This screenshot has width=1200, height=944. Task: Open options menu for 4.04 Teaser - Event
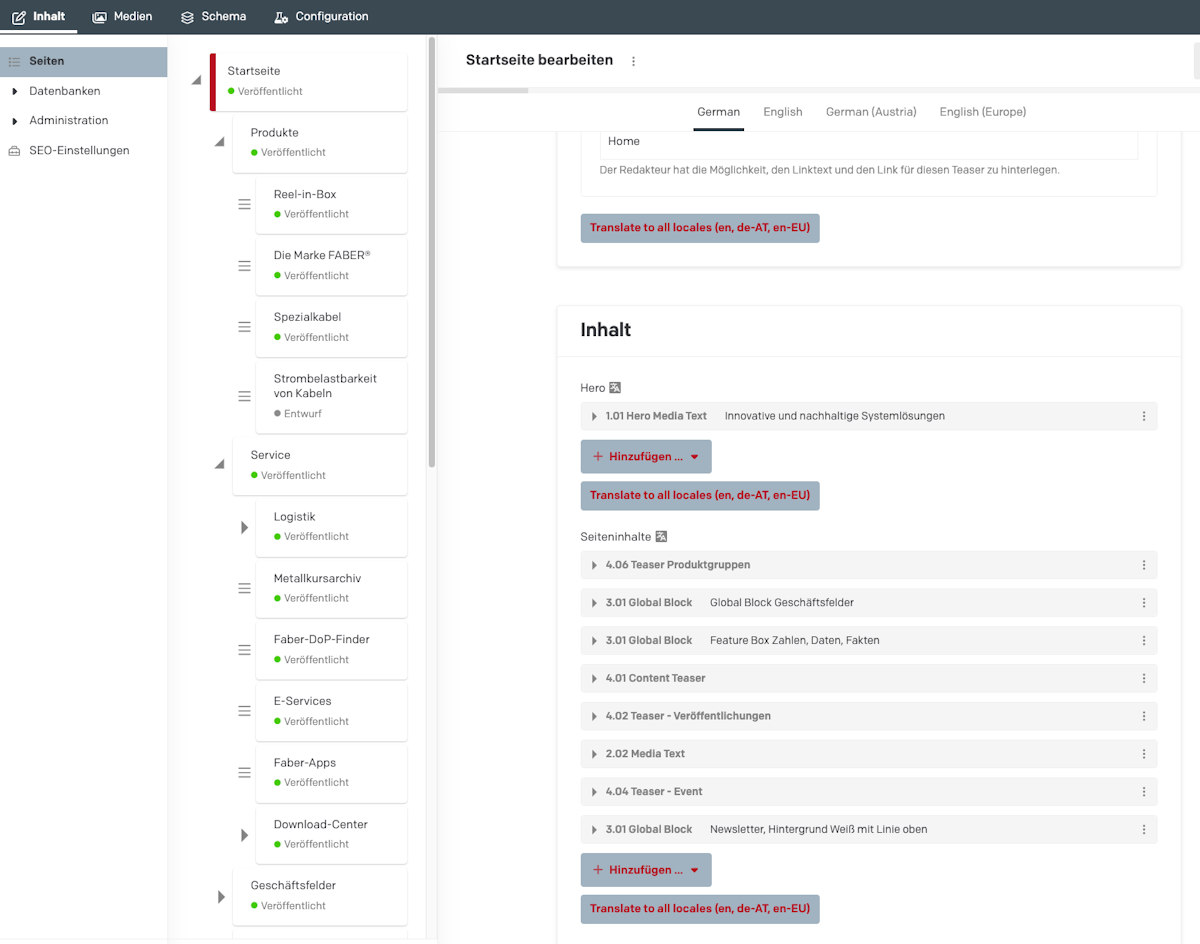coord(1144,791)
